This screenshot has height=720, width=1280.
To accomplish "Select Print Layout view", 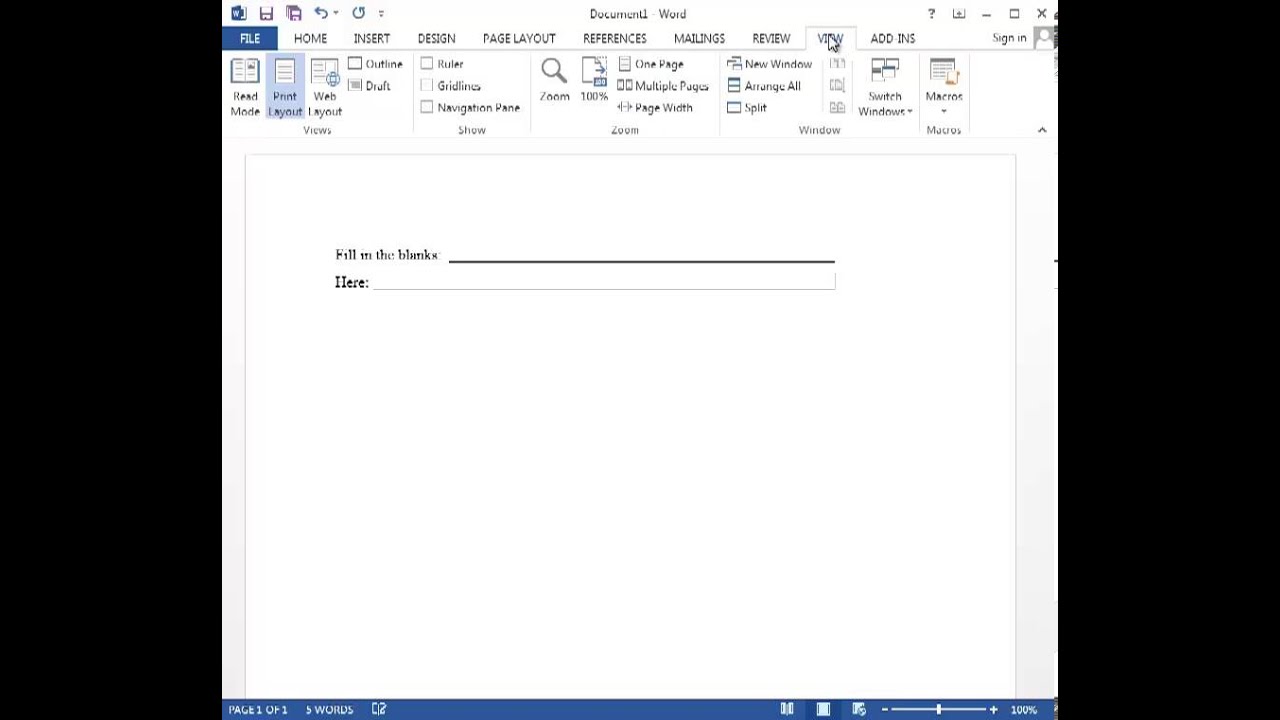I will pyautogui.click(x=285, y=87).
